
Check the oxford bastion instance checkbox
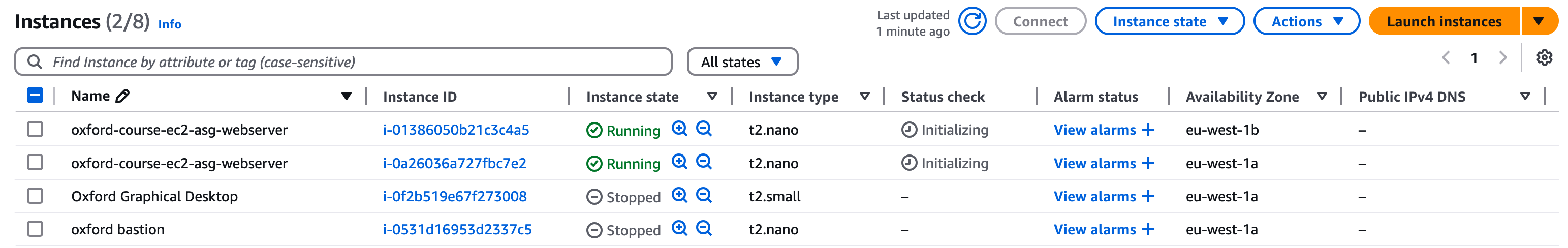(35, 229)
